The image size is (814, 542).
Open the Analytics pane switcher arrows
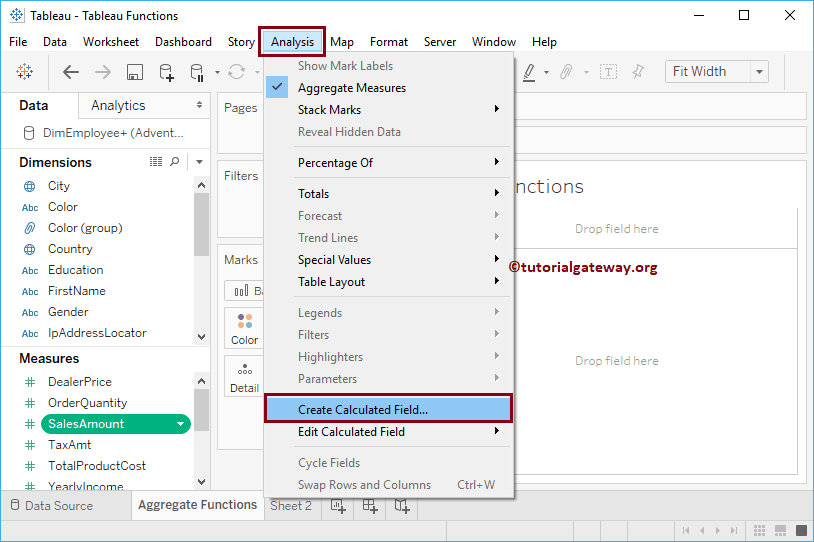(x=199, y=105)
